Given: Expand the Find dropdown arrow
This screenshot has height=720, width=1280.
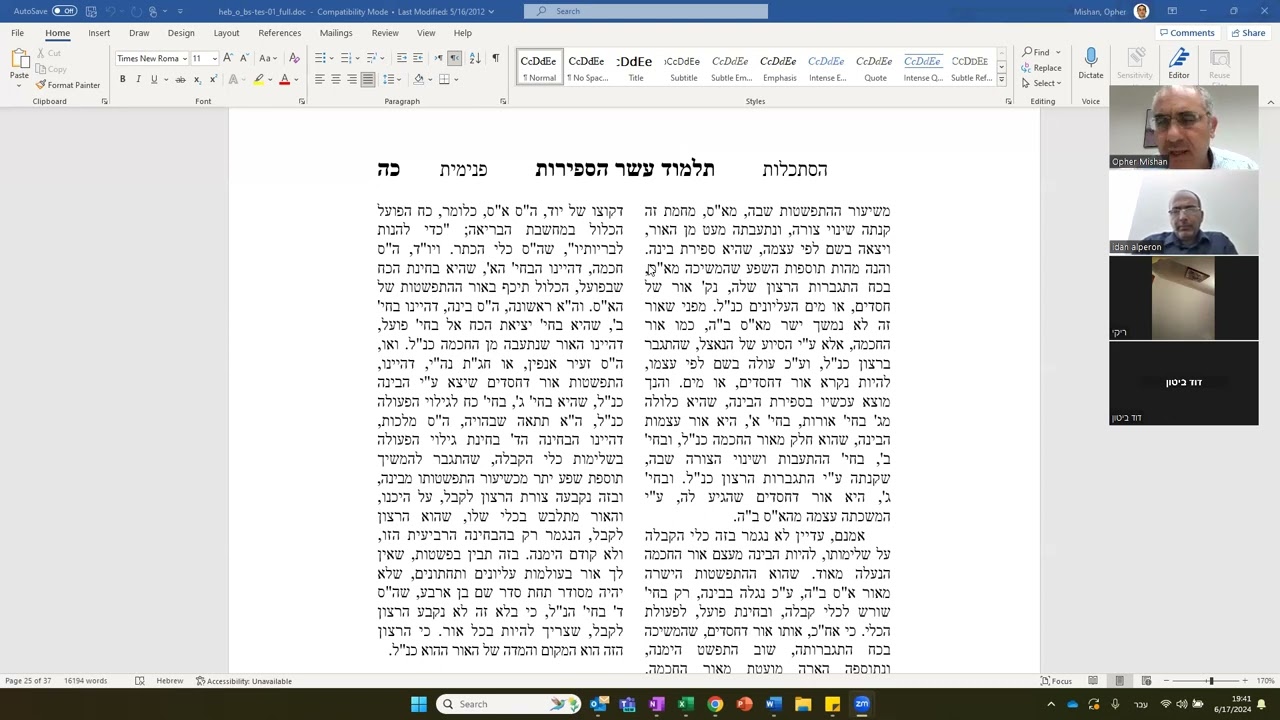Looking at the screenshot, I should pyautogui.click(x=1058, y=52).
